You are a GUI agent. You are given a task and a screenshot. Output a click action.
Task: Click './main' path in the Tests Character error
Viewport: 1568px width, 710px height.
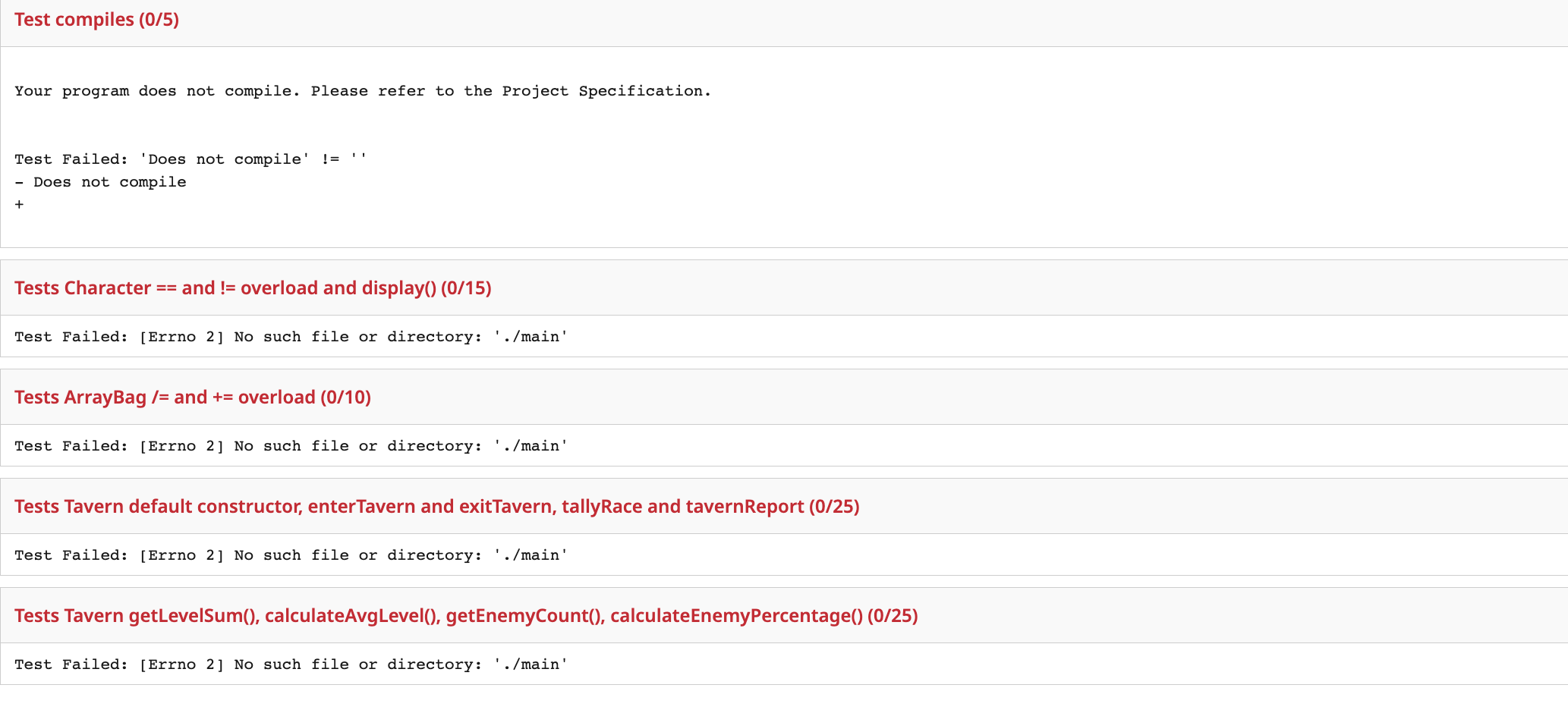point(531,337)
